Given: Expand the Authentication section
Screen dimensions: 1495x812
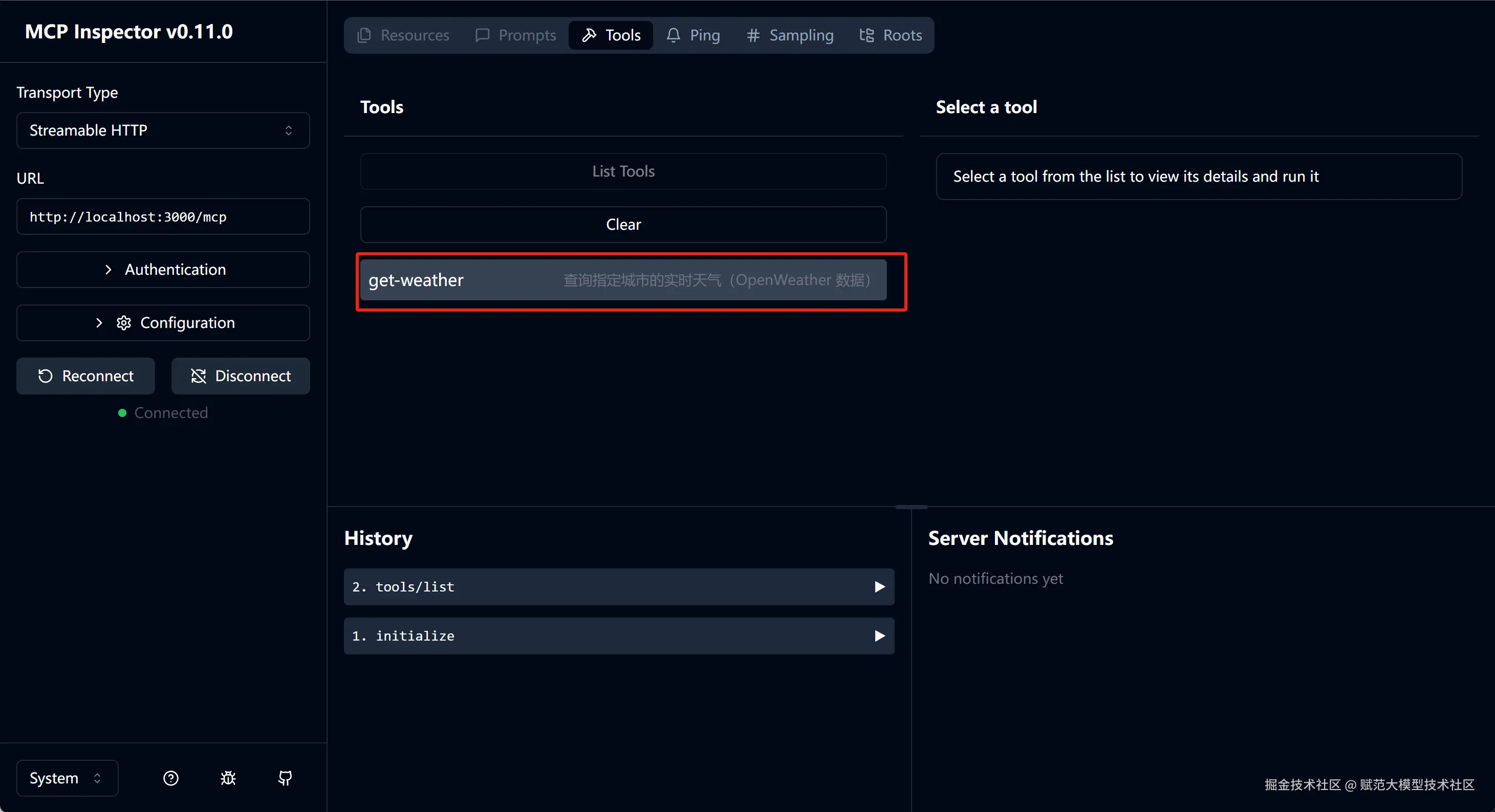Looking at the screenshot, I should (163, 270).
